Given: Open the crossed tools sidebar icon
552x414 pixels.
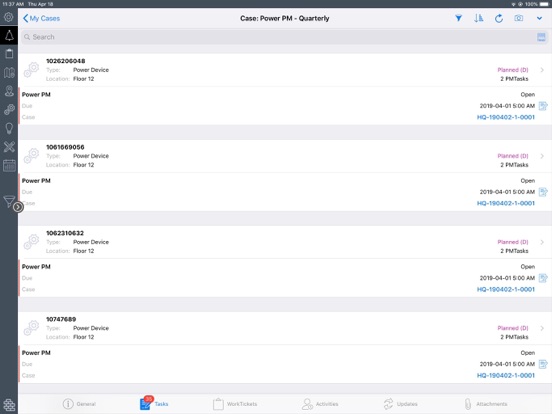Looking at the screenshot, I should point(9,147).
